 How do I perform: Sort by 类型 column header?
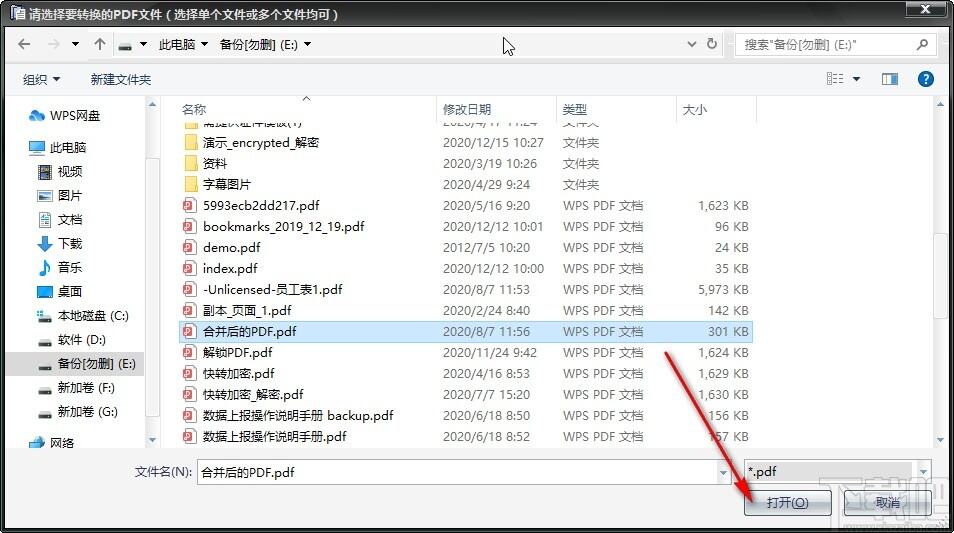[574, 110]
